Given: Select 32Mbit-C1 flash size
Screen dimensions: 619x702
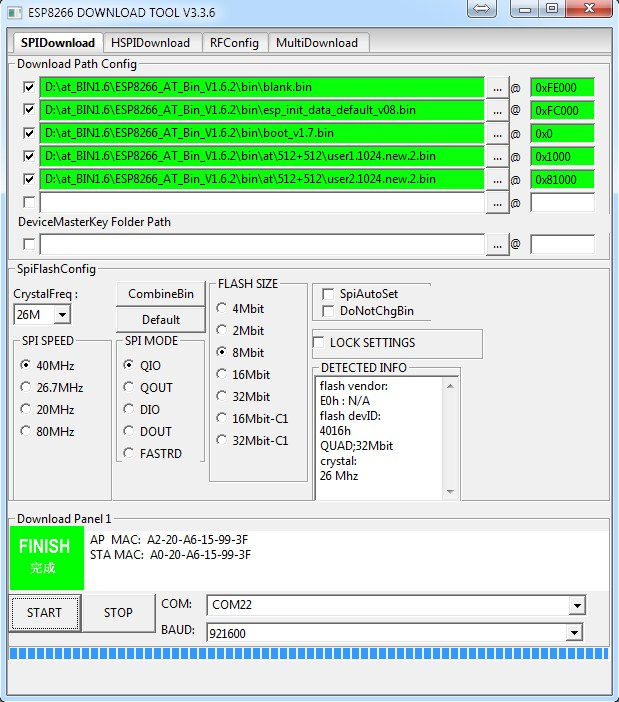Looking at the screenshot, I should 222,440.
